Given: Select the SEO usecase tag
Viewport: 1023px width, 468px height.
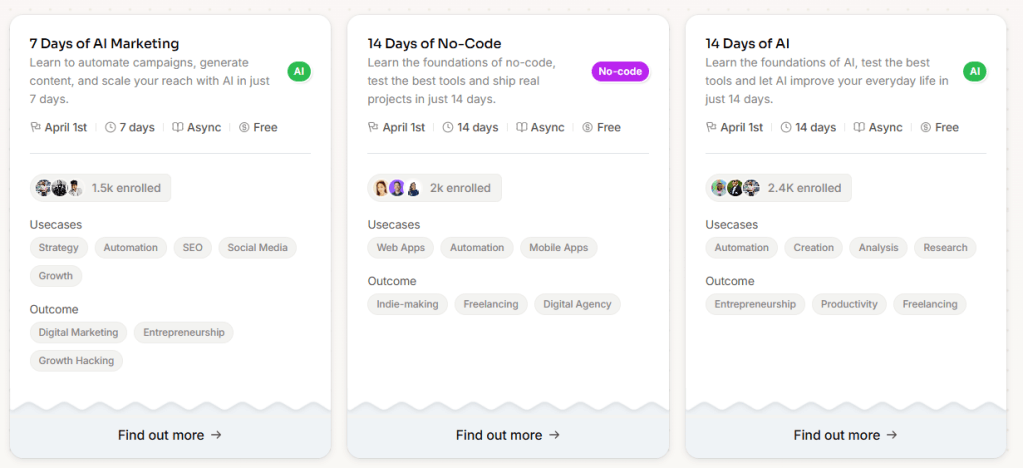Looking at the screenshot, I should [192, 248].
